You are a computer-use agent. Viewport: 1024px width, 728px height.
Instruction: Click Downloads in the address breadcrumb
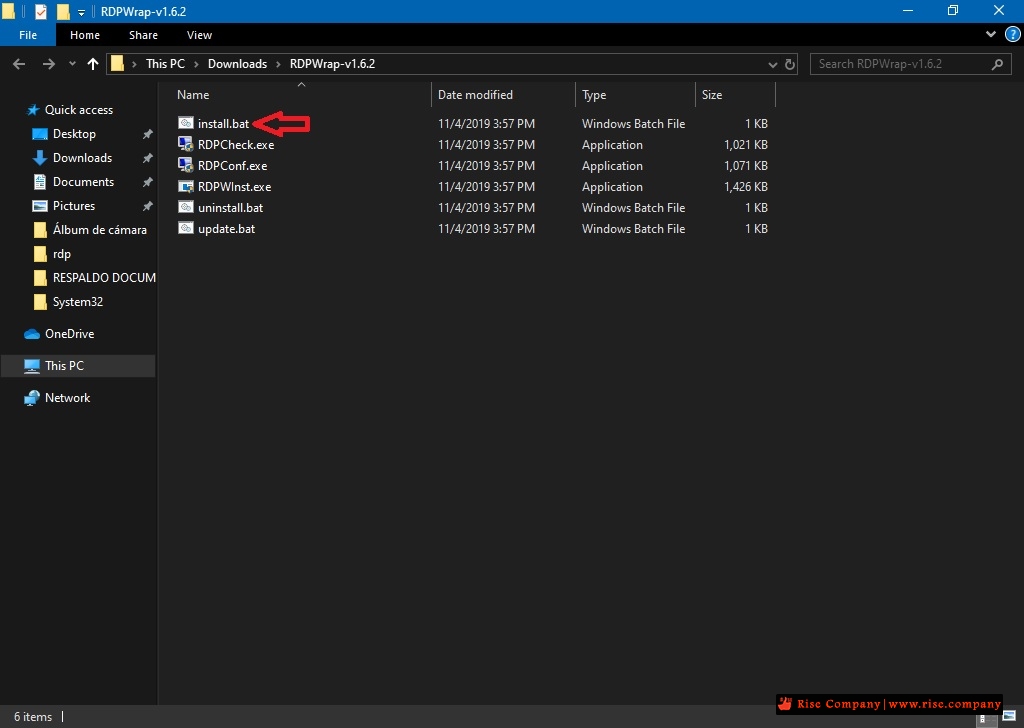click(x=238, y=64)
